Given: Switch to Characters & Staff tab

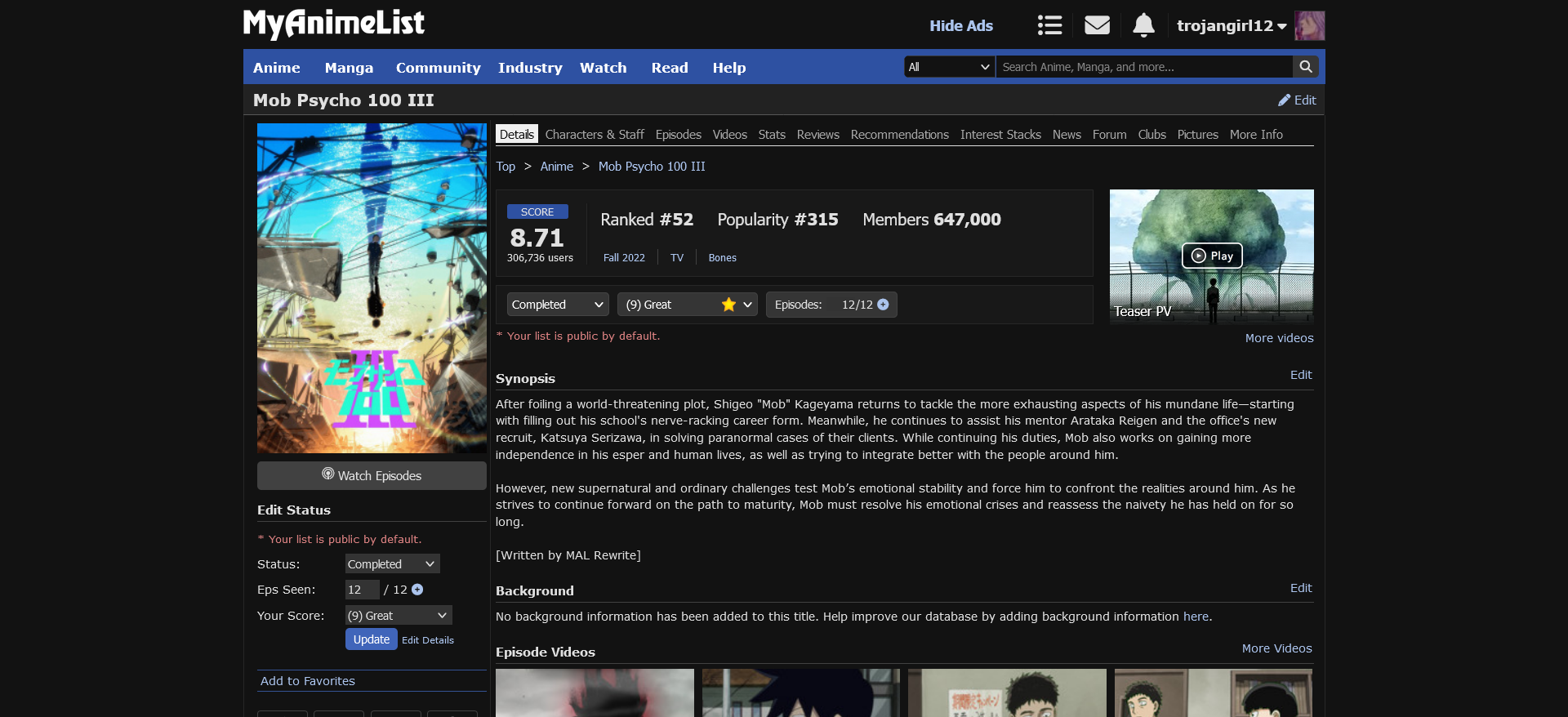Looking at the screenshot, I should 595,134.
